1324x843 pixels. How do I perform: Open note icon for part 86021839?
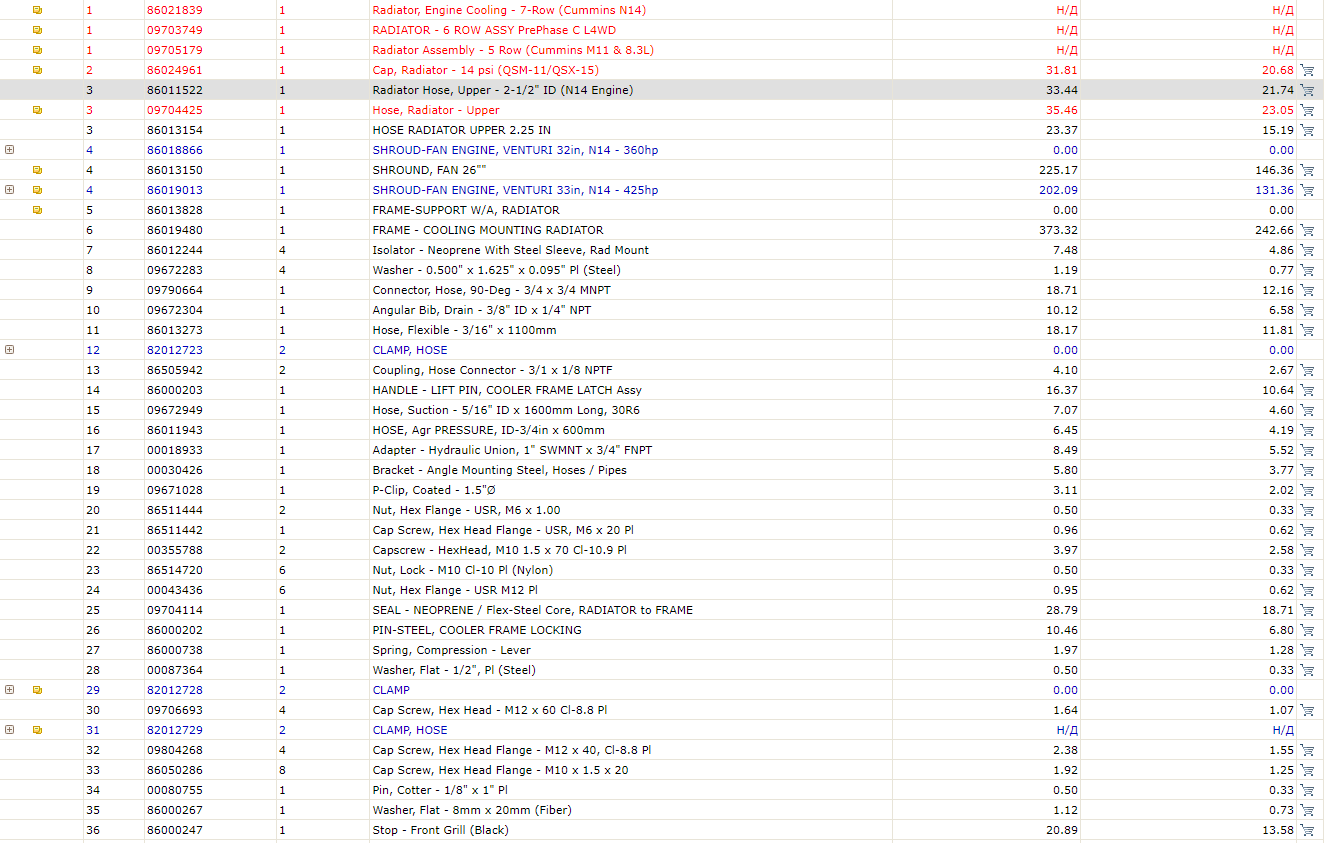[38, 10]
